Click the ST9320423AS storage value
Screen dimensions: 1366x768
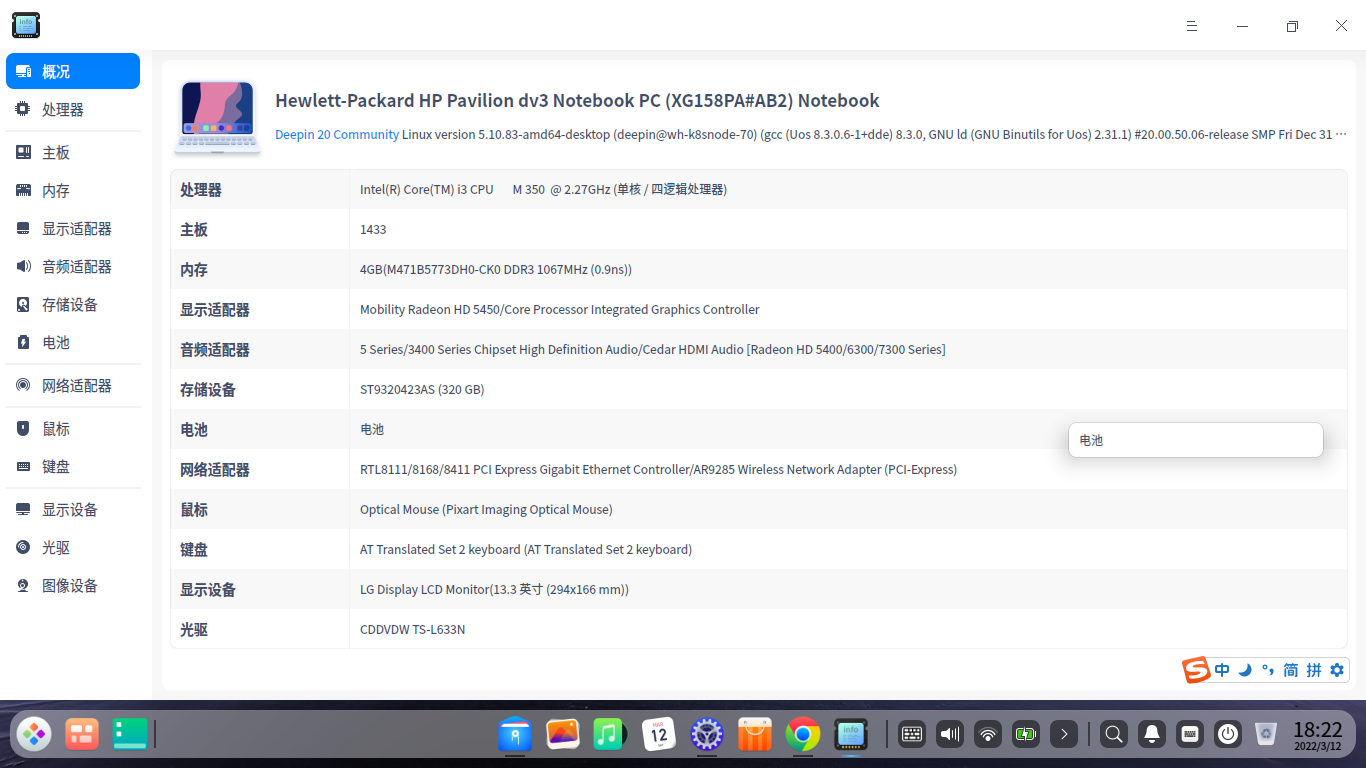[422, 390]
